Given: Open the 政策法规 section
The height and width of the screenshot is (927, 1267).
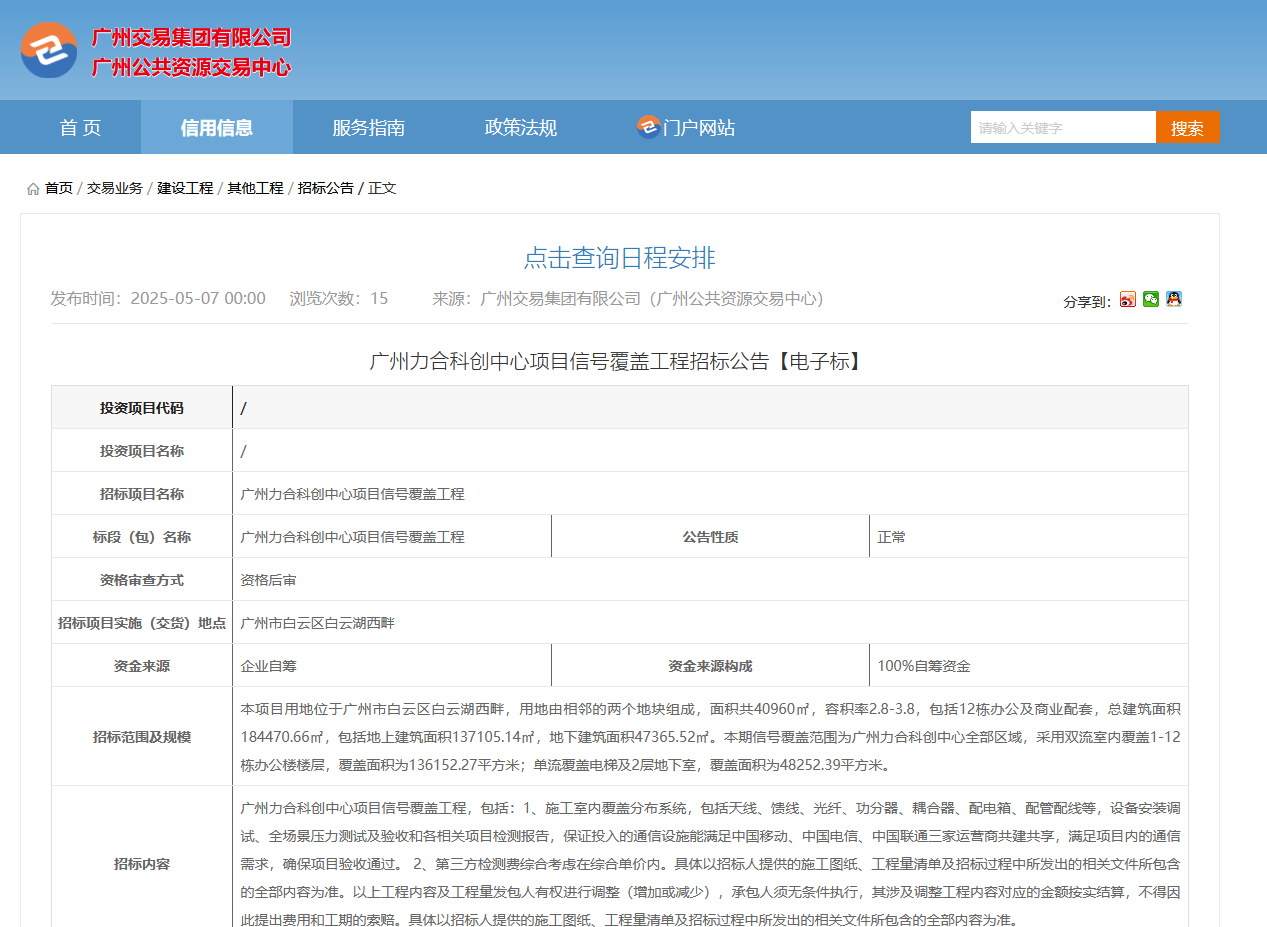Looking at the screenshot, I should point(520,127).
